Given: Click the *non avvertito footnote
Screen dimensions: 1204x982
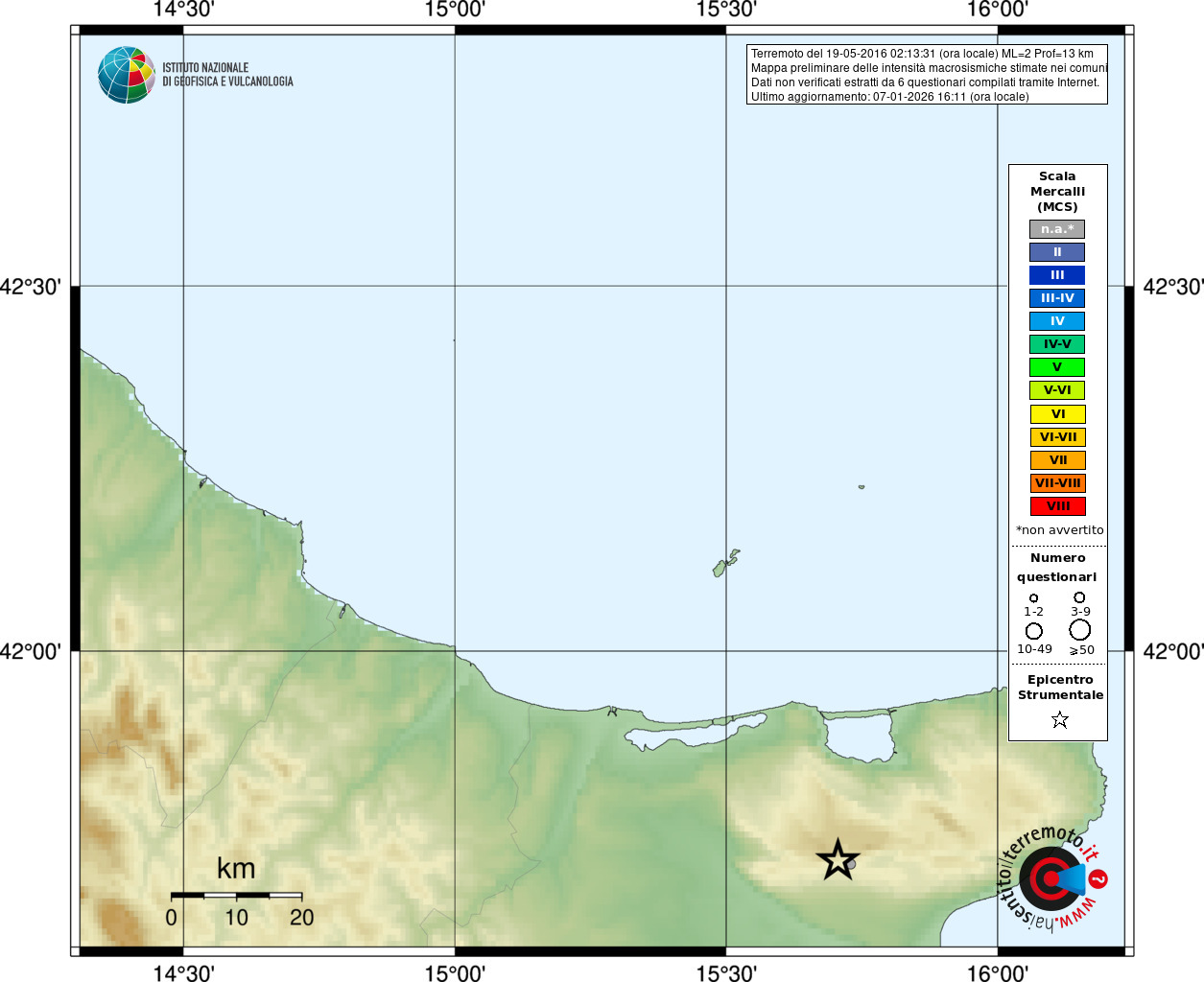Looking at the screenshot, I should 1059,530.
